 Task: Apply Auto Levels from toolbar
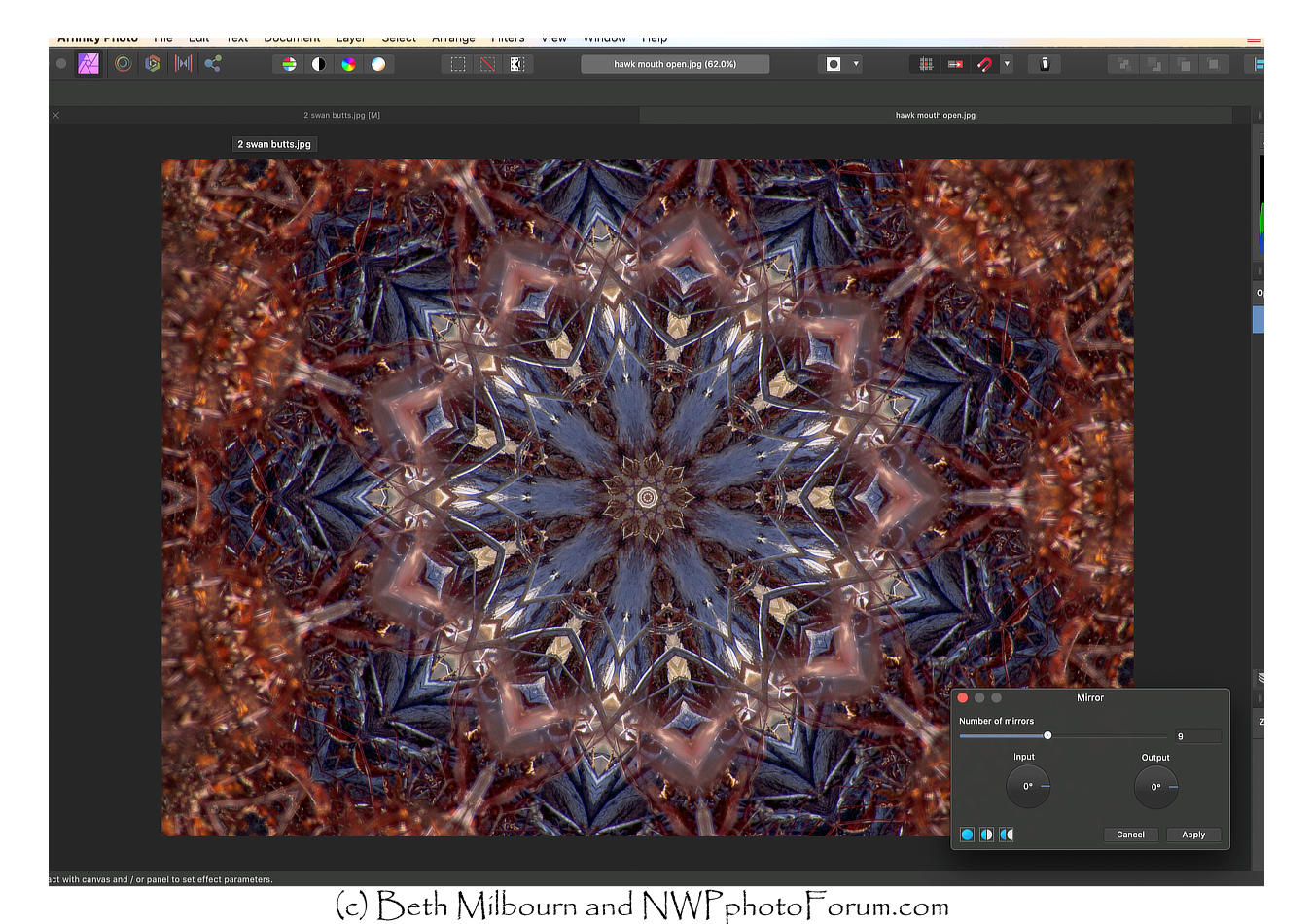pyautogui.click(x=289, y=64)
